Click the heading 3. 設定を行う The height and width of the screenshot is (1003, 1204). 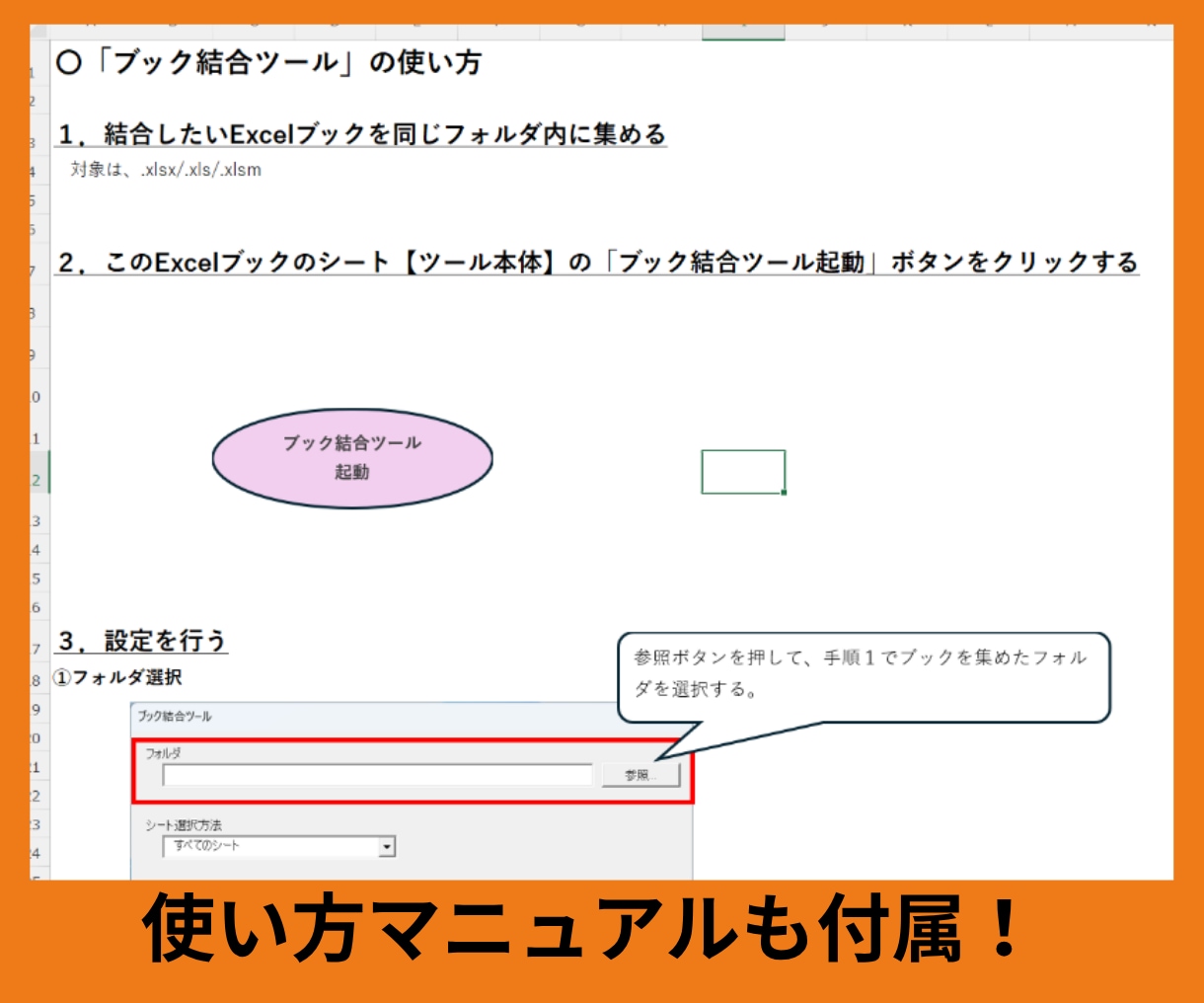(142, 641)
